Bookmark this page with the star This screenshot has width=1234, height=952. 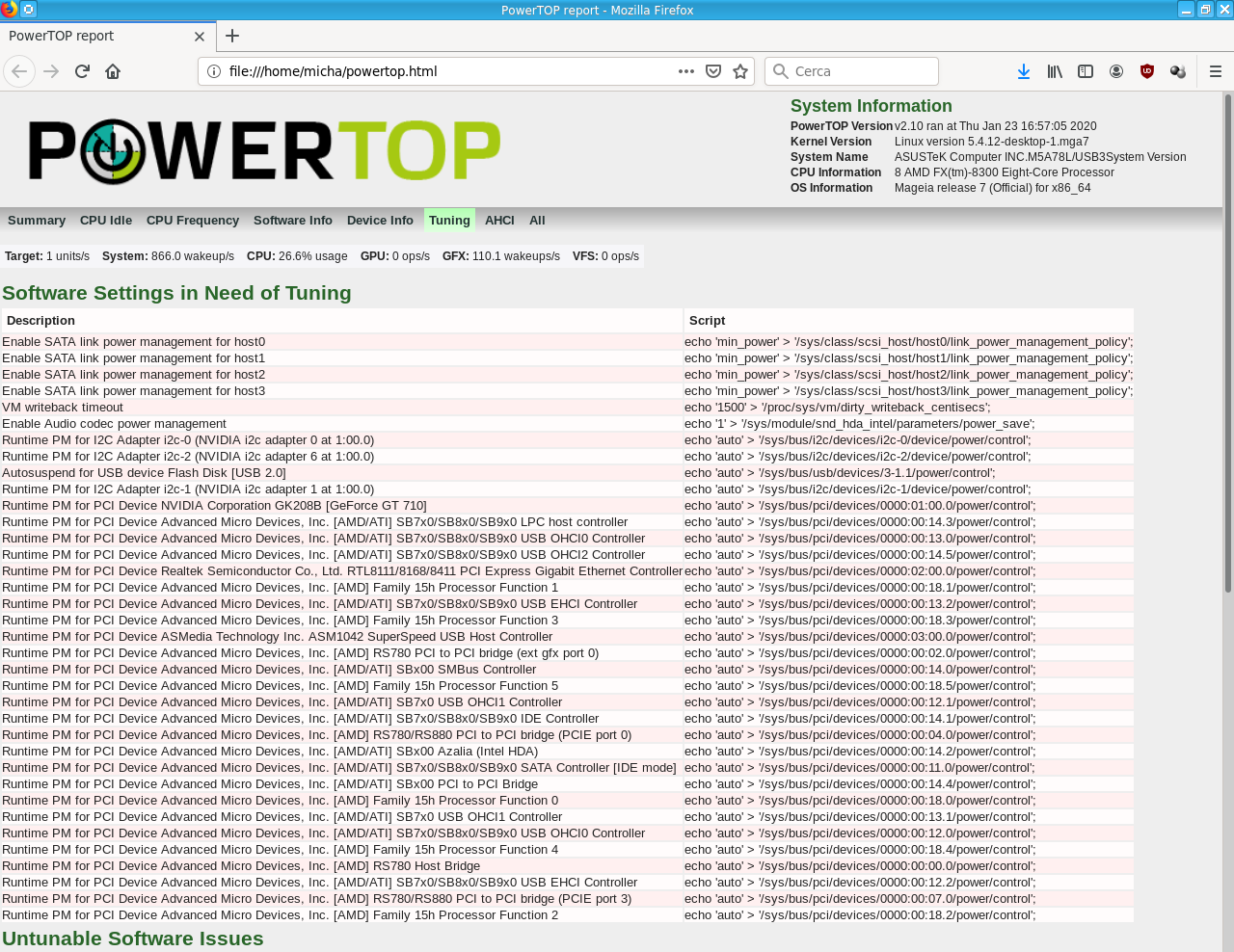click(x=740, y=71)
